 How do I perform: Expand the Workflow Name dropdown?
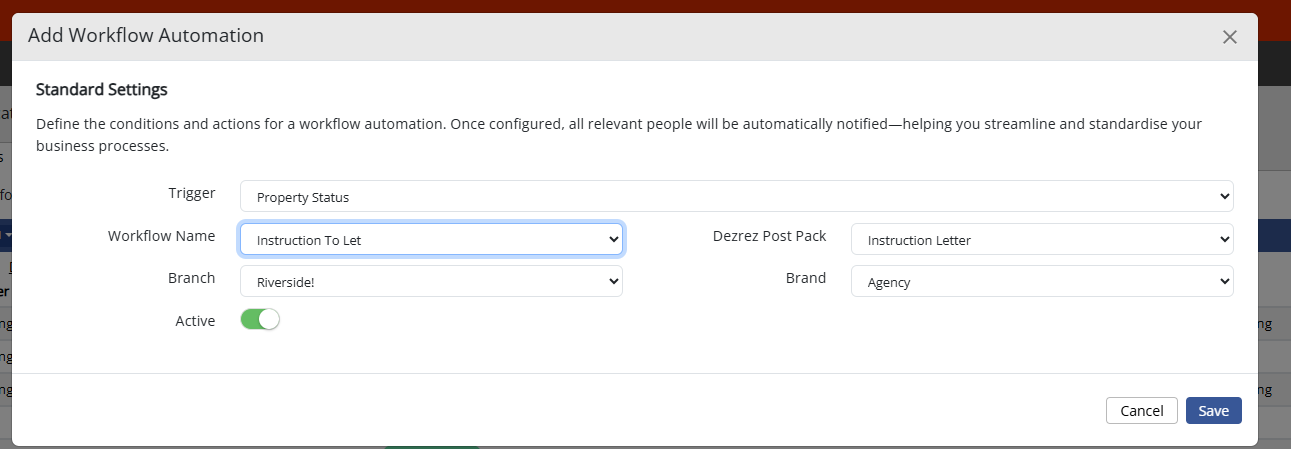coord(431,240)
